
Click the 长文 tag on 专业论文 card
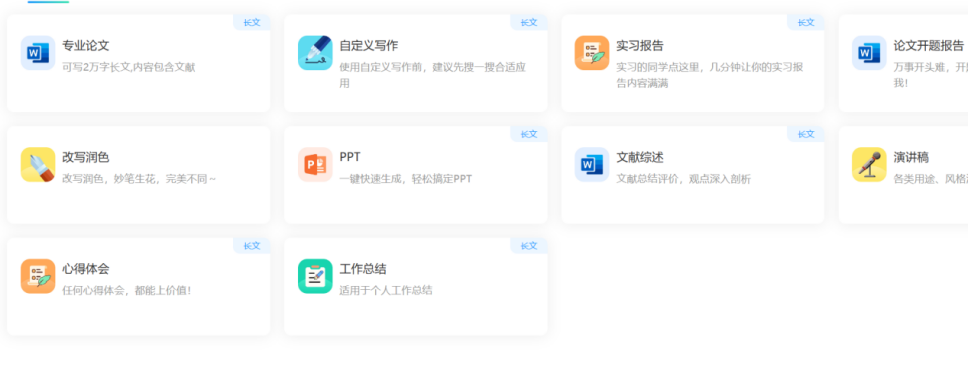coord(252,23)
